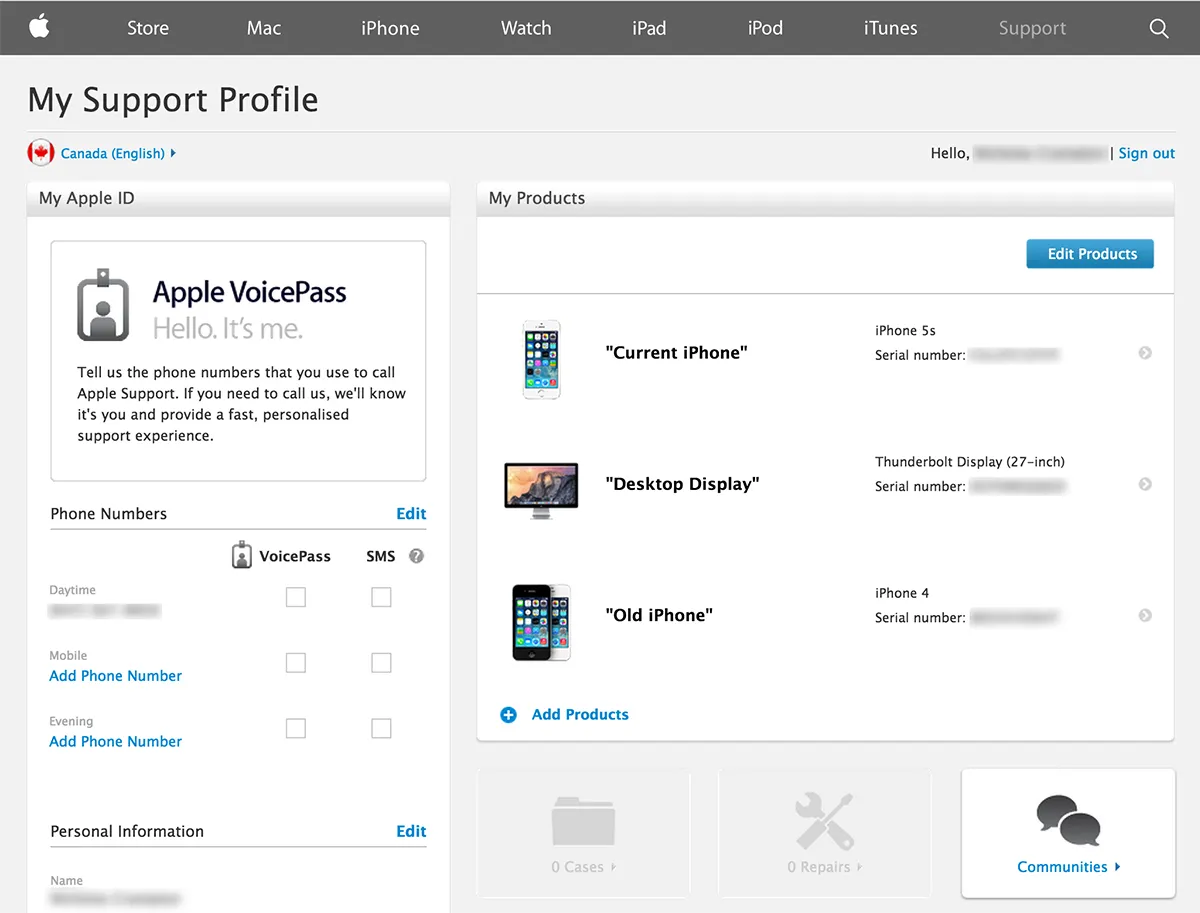Enable SMS for Daytime number

pos(381,597)
